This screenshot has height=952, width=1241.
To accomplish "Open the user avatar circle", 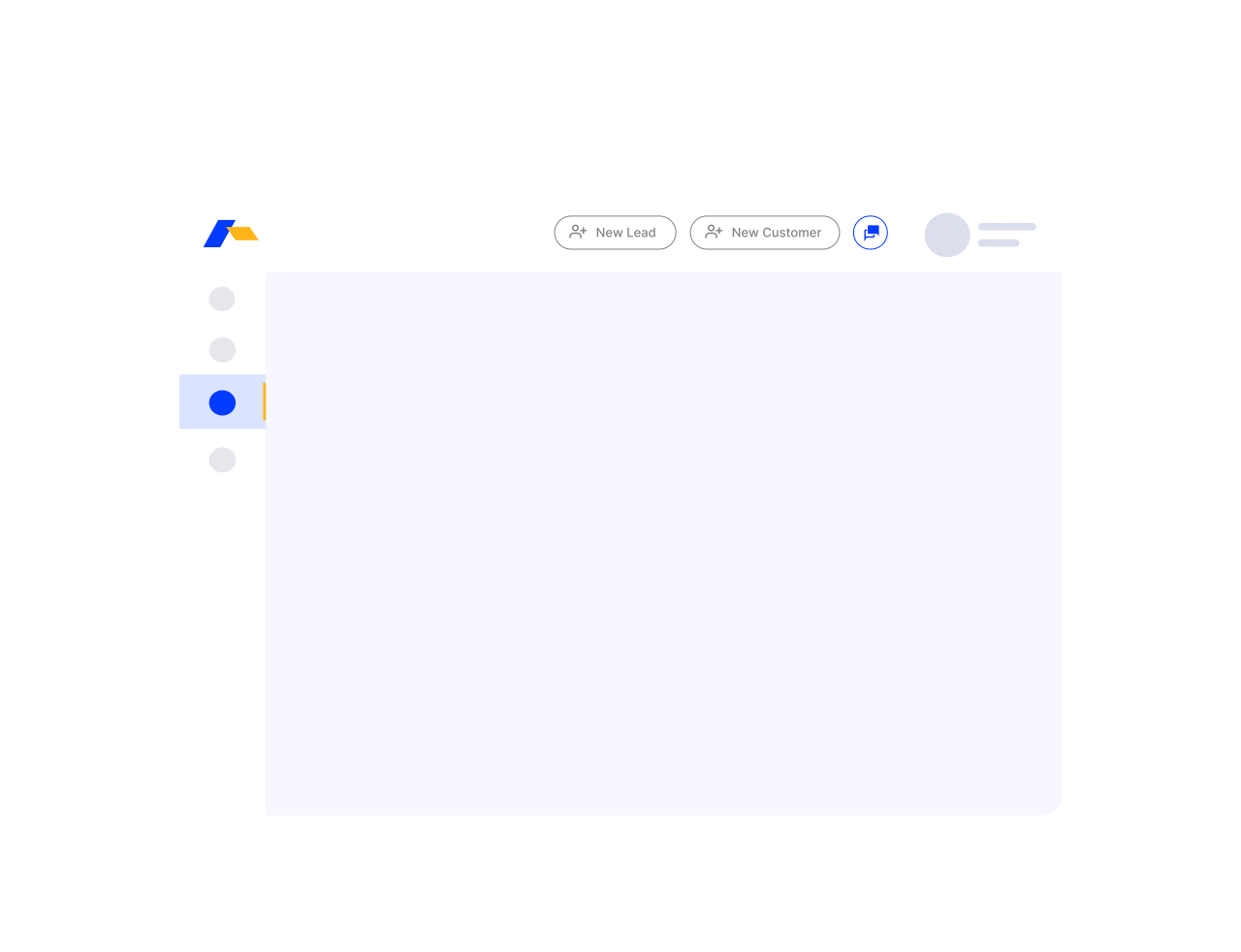I will click(x=947, y=235).
